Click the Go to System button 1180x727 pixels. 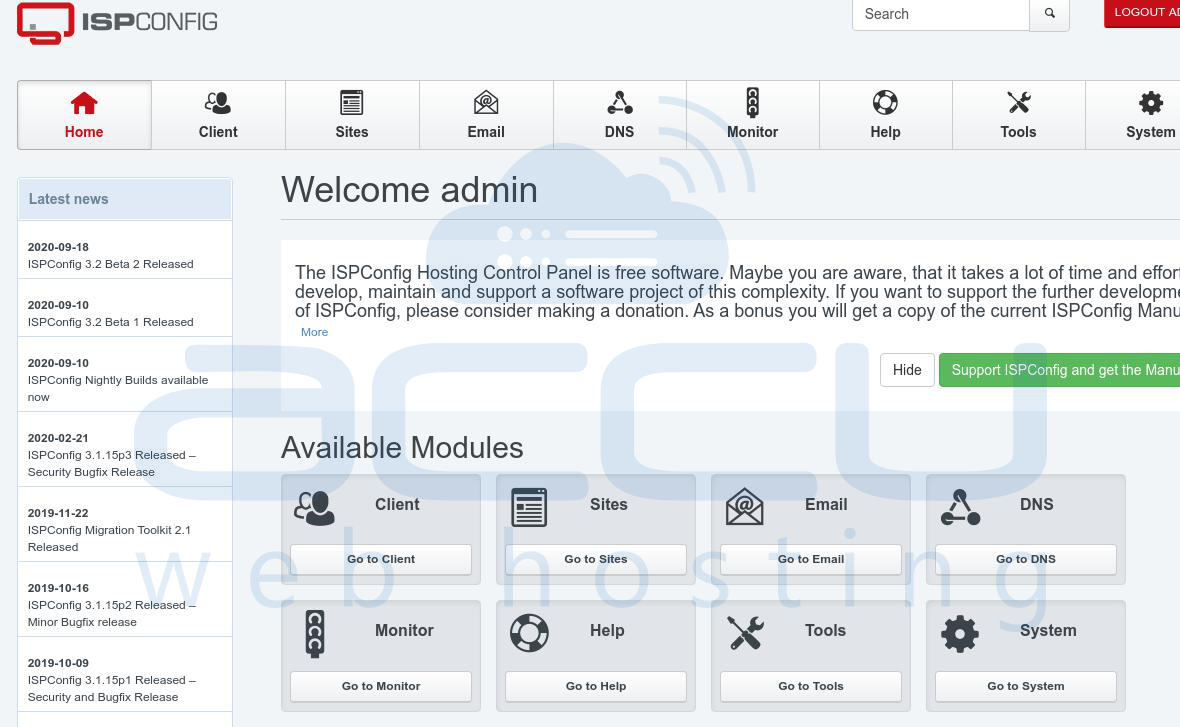pos(1026,686)
